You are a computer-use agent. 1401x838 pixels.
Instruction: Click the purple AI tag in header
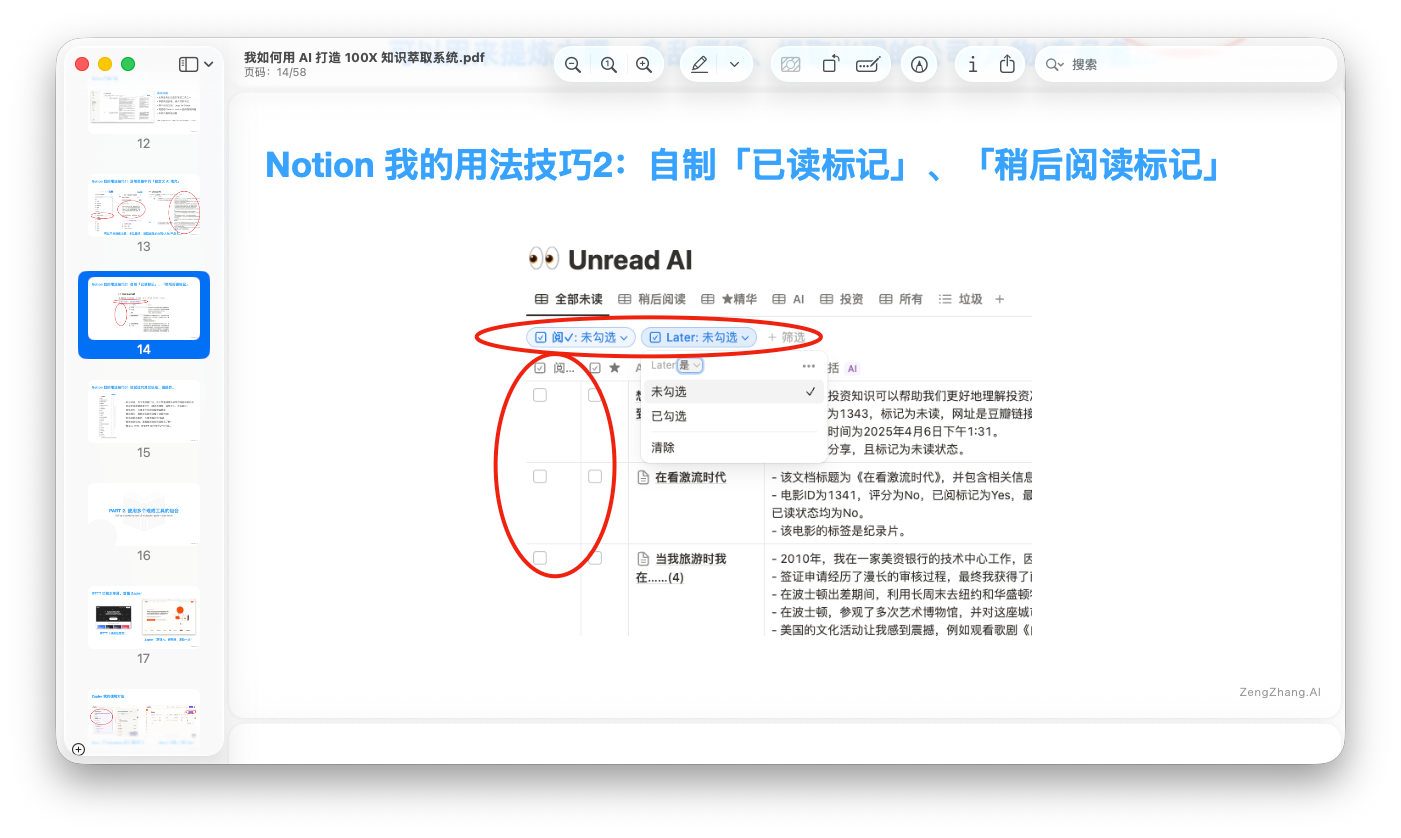click(852, 368)
